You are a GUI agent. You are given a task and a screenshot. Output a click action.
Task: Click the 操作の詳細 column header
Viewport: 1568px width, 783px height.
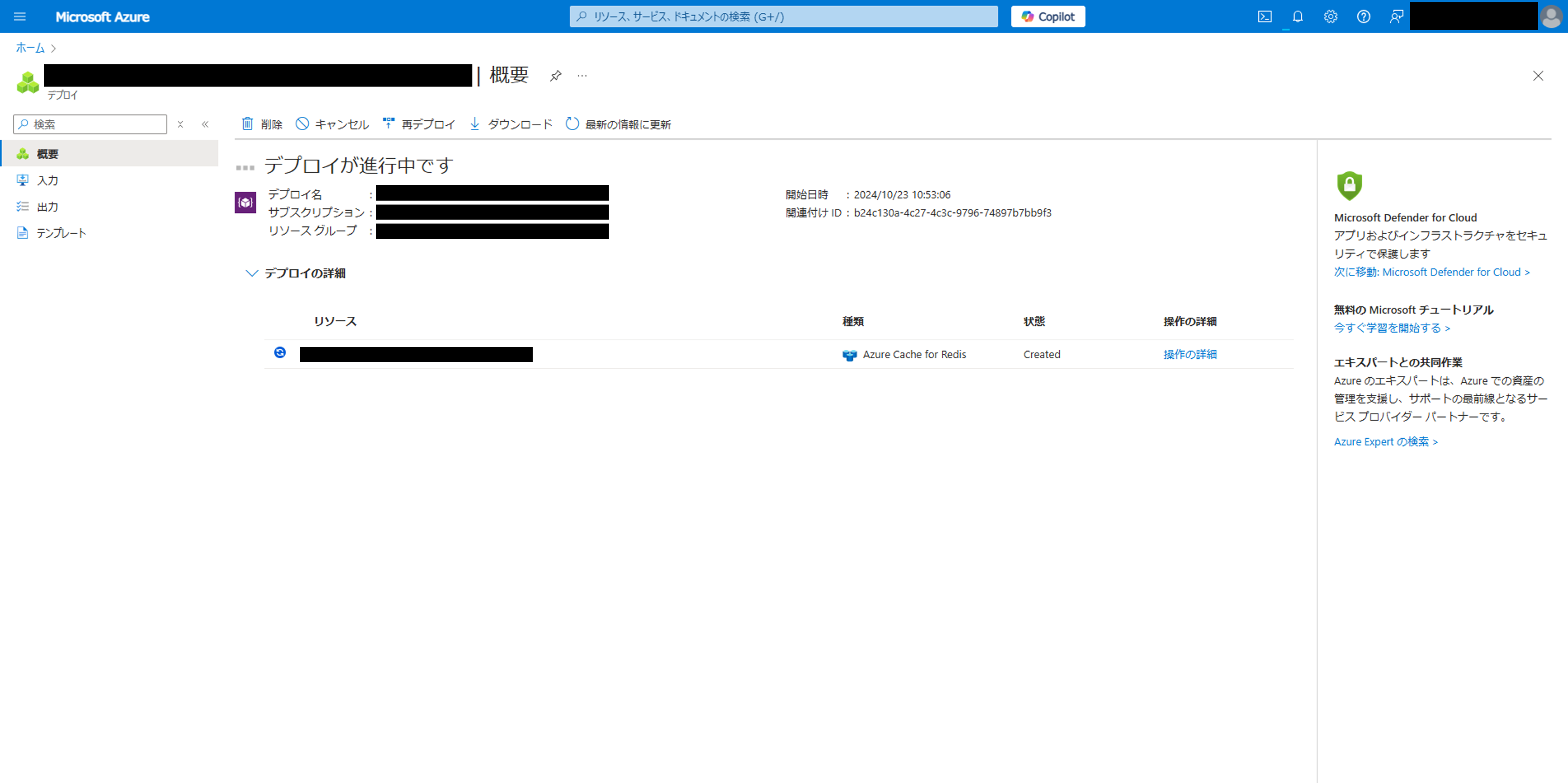1190,321
